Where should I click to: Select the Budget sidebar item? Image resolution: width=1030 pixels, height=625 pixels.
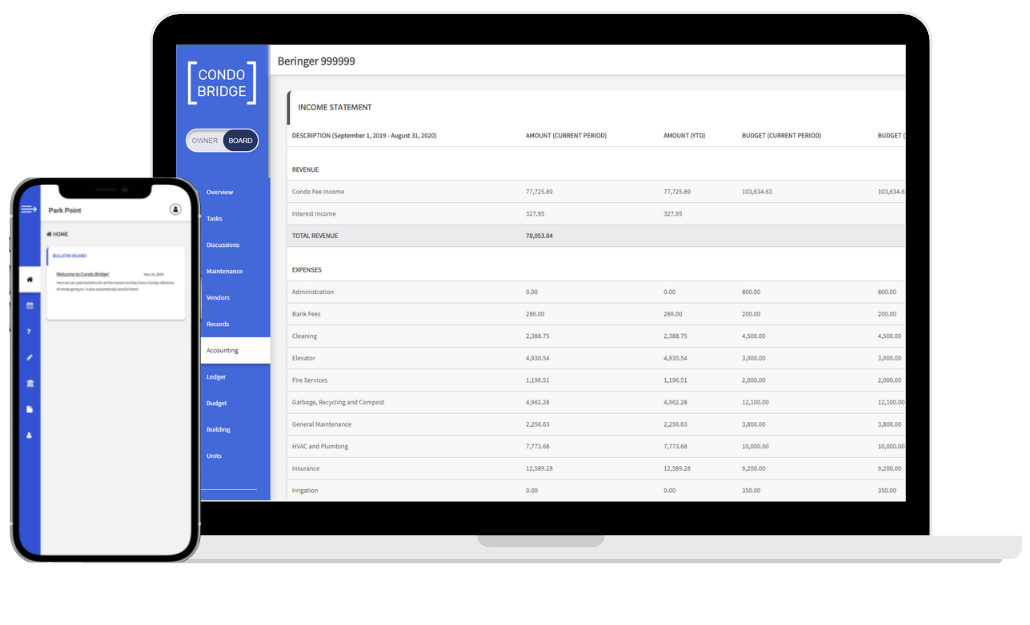point(216,403)
